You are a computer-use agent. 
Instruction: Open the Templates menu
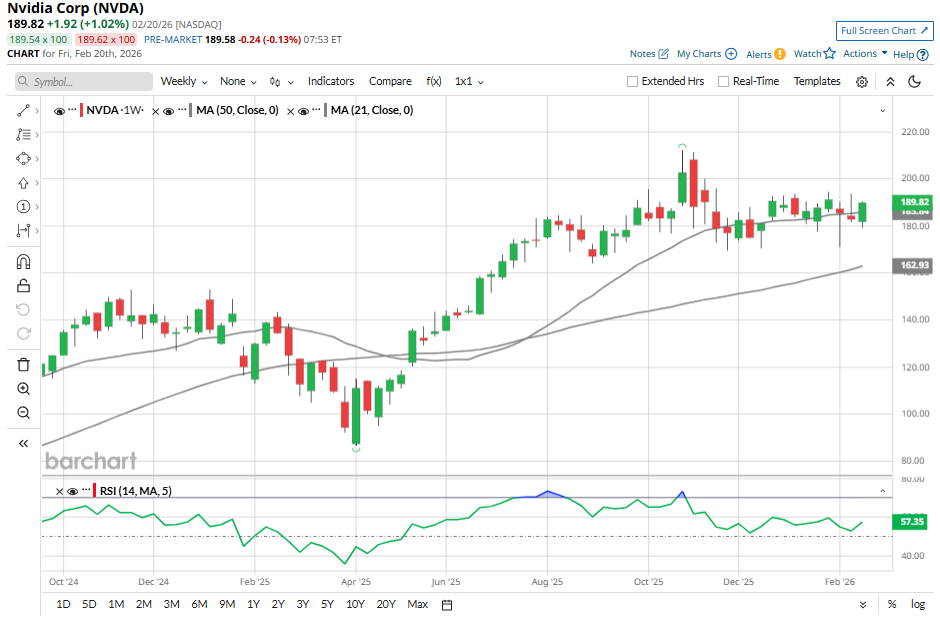(x=817, y=82)
